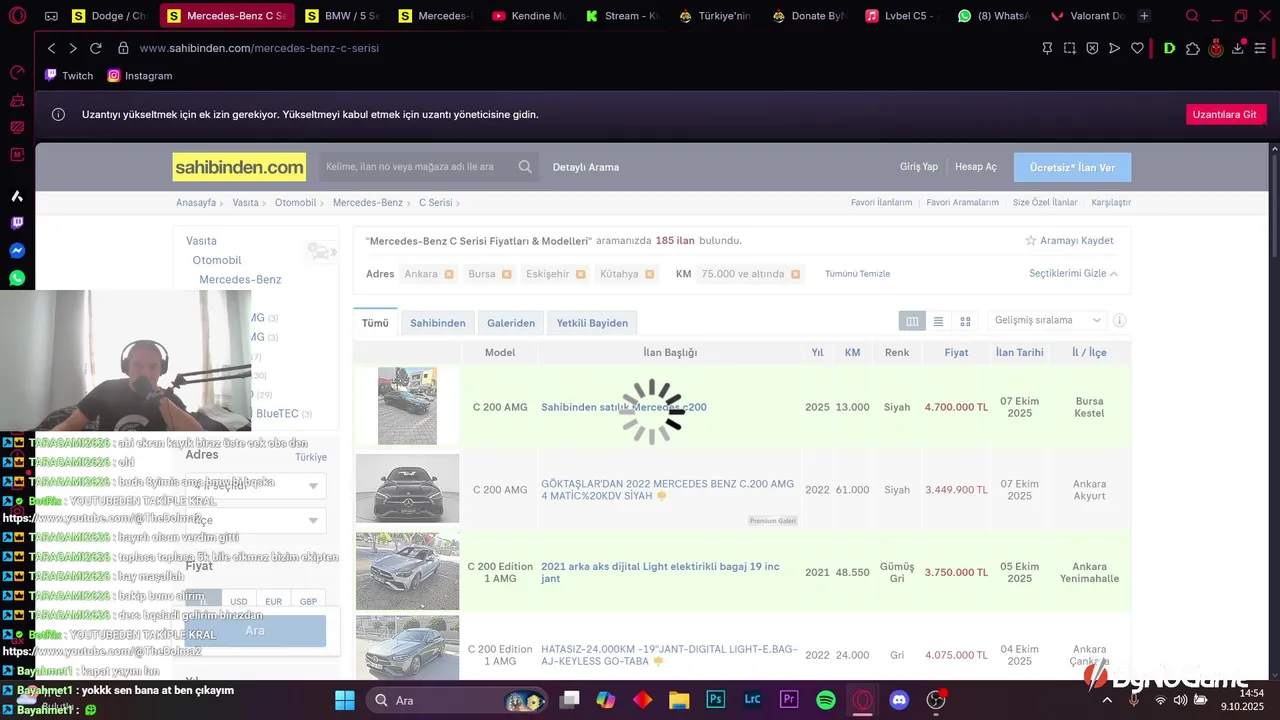The width and height of the screenshot is (1280, 720).
Task: Click Tümünü Temizle to clear filters
Action: coord(857,274)
